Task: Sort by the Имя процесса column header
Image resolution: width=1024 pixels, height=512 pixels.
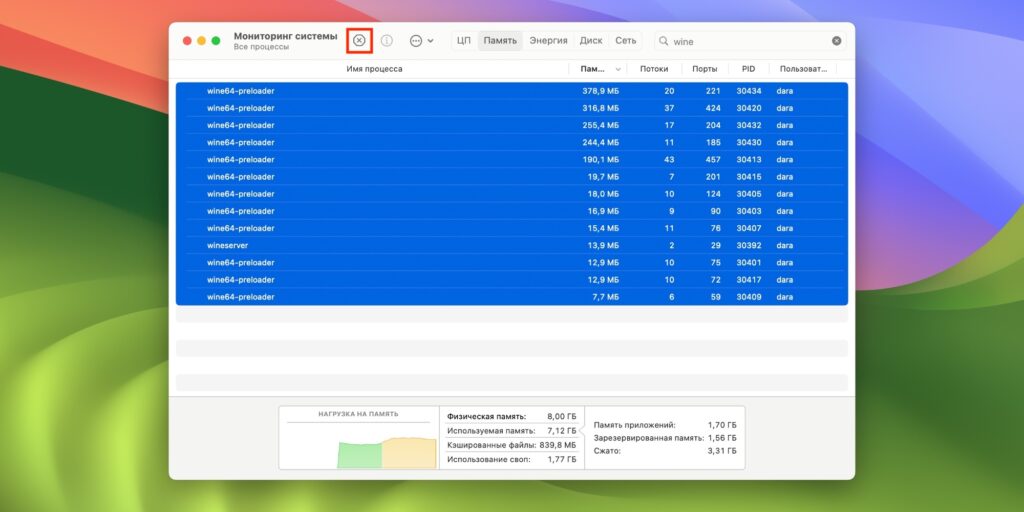Action: pyautogui.click(x=374, y=69)
